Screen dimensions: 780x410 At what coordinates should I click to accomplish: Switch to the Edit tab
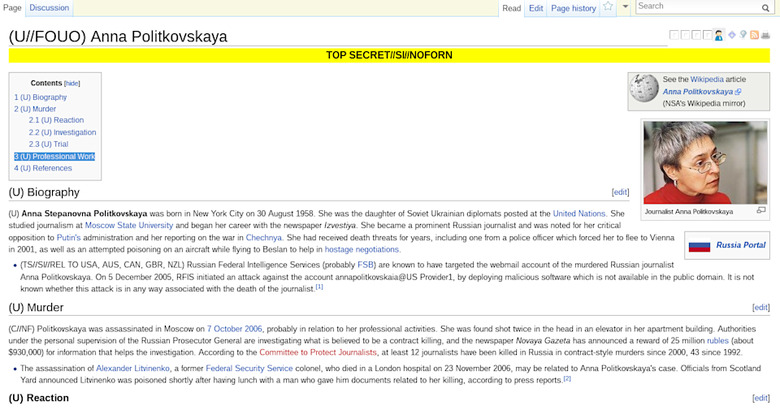[x=536, y=8]
